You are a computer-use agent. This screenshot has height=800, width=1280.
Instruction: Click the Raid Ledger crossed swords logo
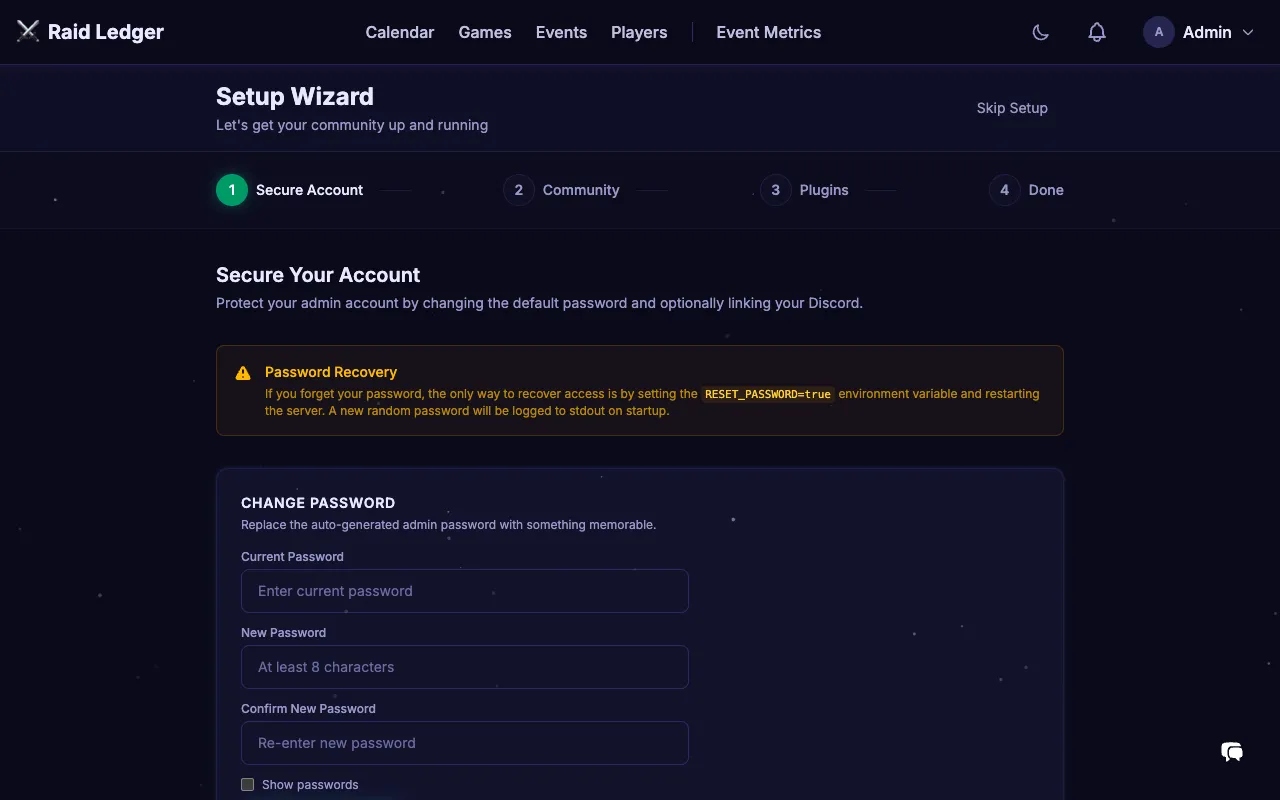(27, 30)
